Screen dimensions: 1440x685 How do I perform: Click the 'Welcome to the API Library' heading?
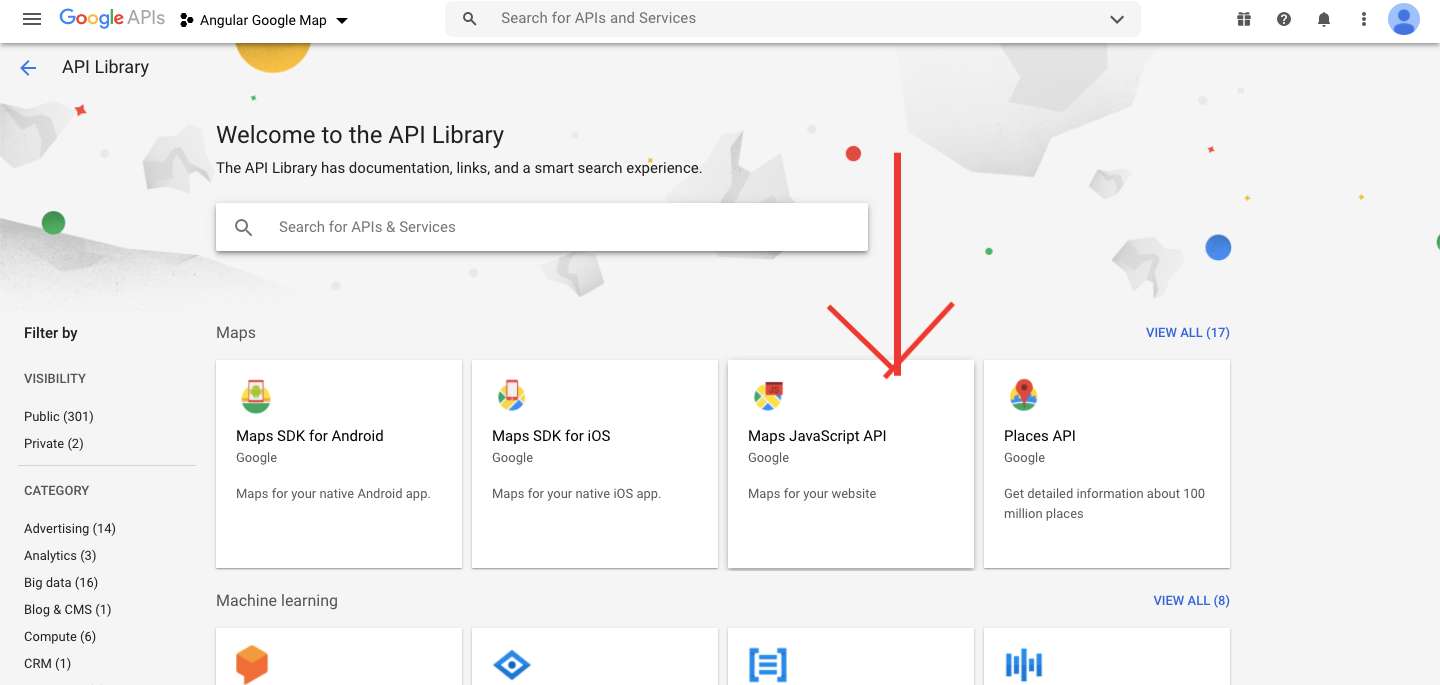(x=360, y=135)
